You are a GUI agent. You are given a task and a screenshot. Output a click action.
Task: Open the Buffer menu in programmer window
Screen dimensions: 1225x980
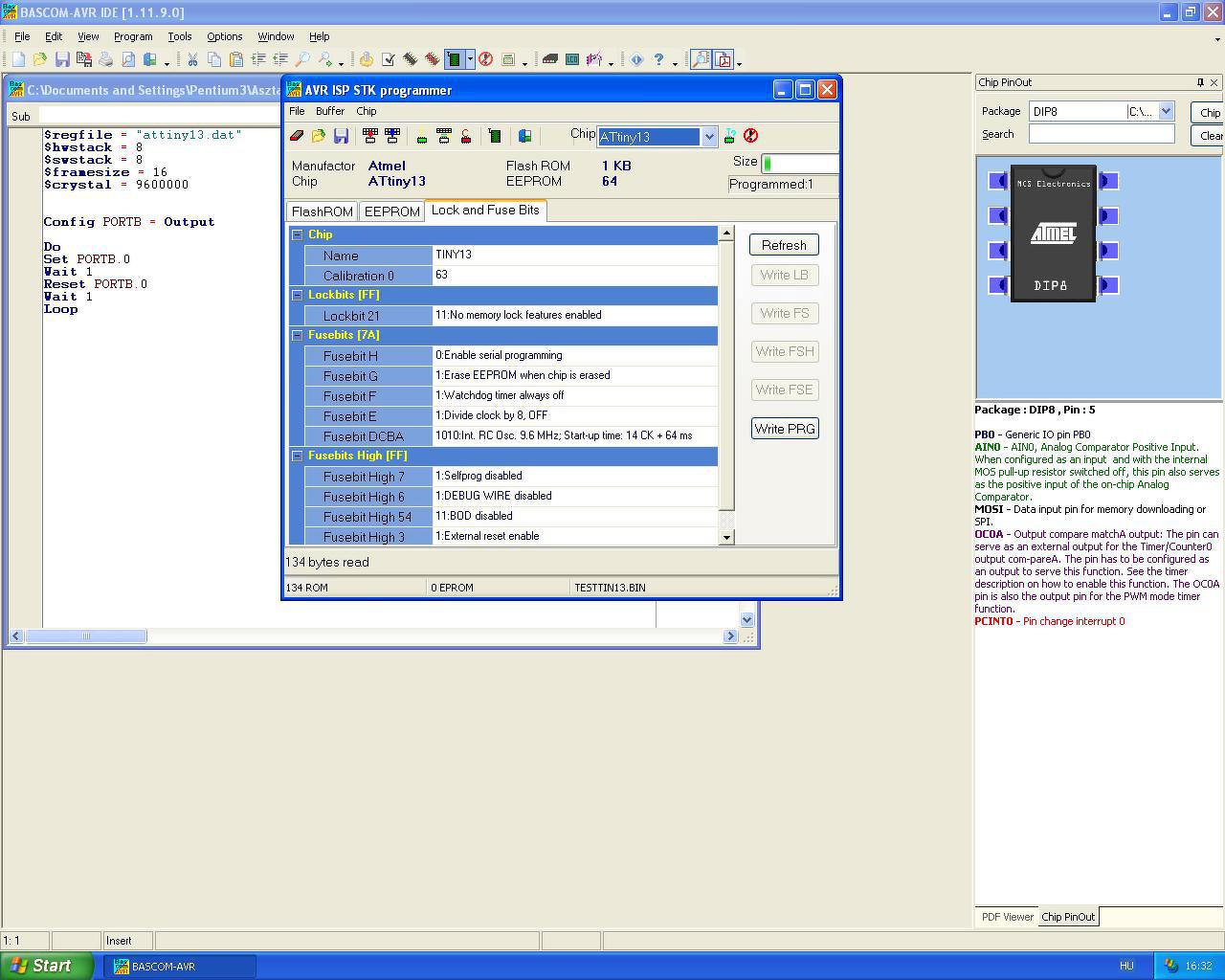pyautogui.click(x=329, y=111)
